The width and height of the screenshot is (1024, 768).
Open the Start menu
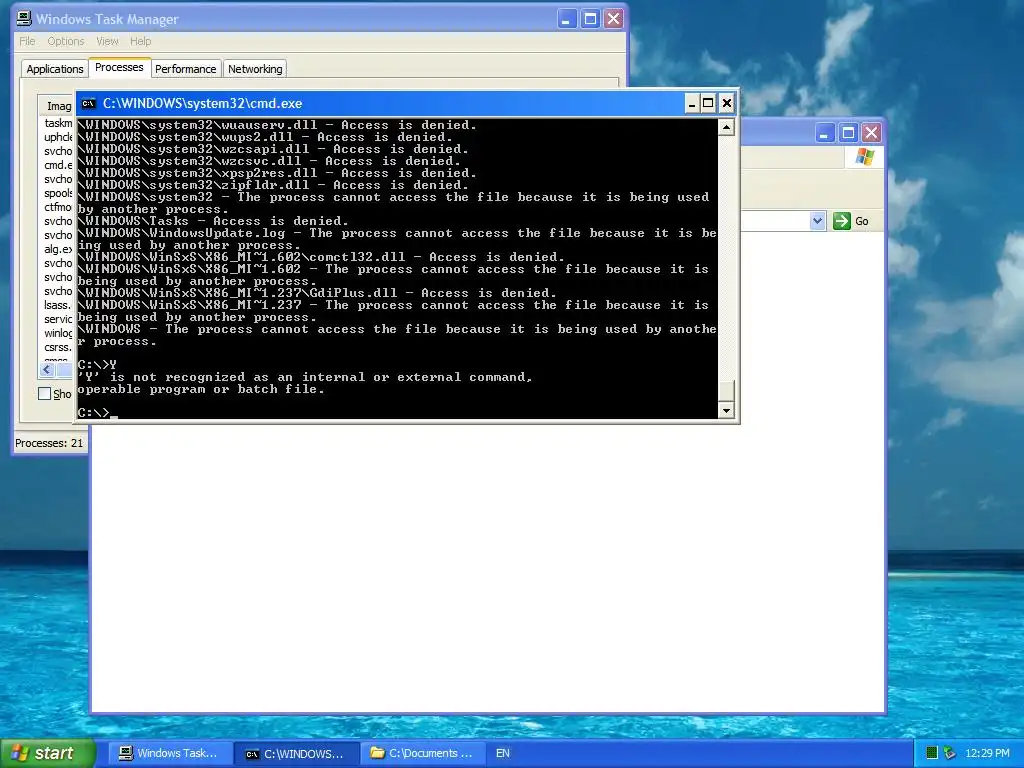pyautogui.click(x=47, y=754)
